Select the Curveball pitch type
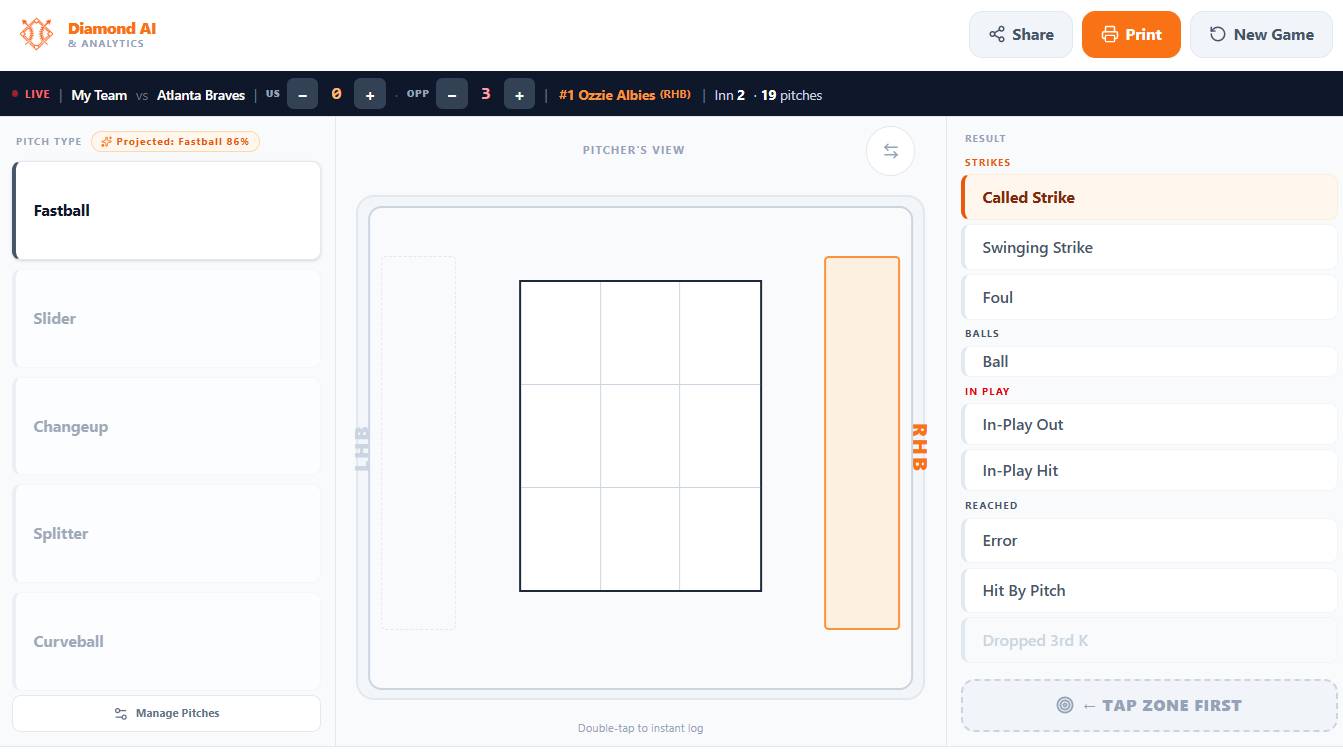The width and height of the screenshot is (1343, 752). (166, 641)
